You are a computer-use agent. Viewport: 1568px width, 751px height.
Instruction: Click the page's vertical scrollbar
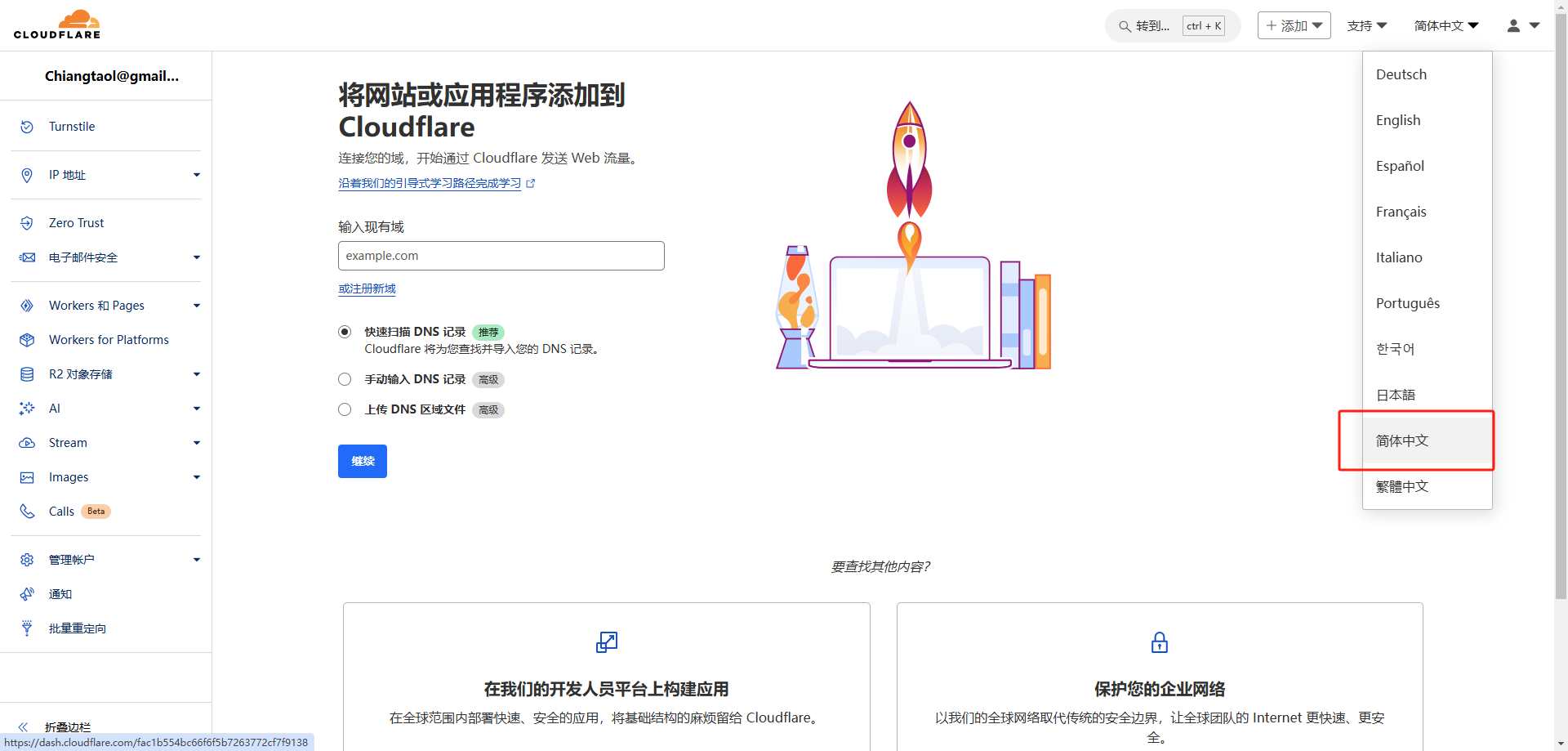pos(1561,327)
